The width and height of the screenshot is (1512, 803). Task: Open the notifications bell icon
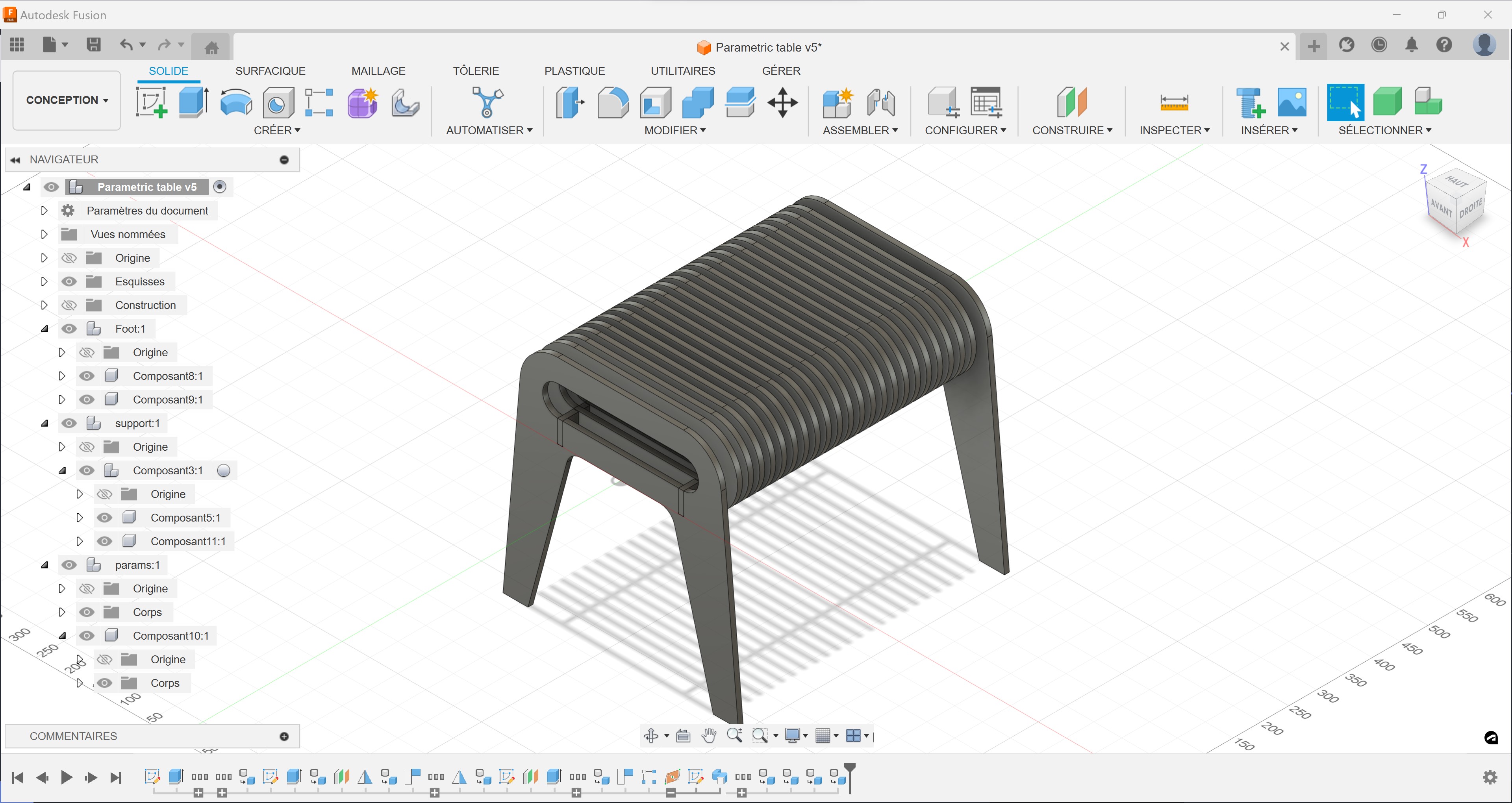click(1412, 44)
